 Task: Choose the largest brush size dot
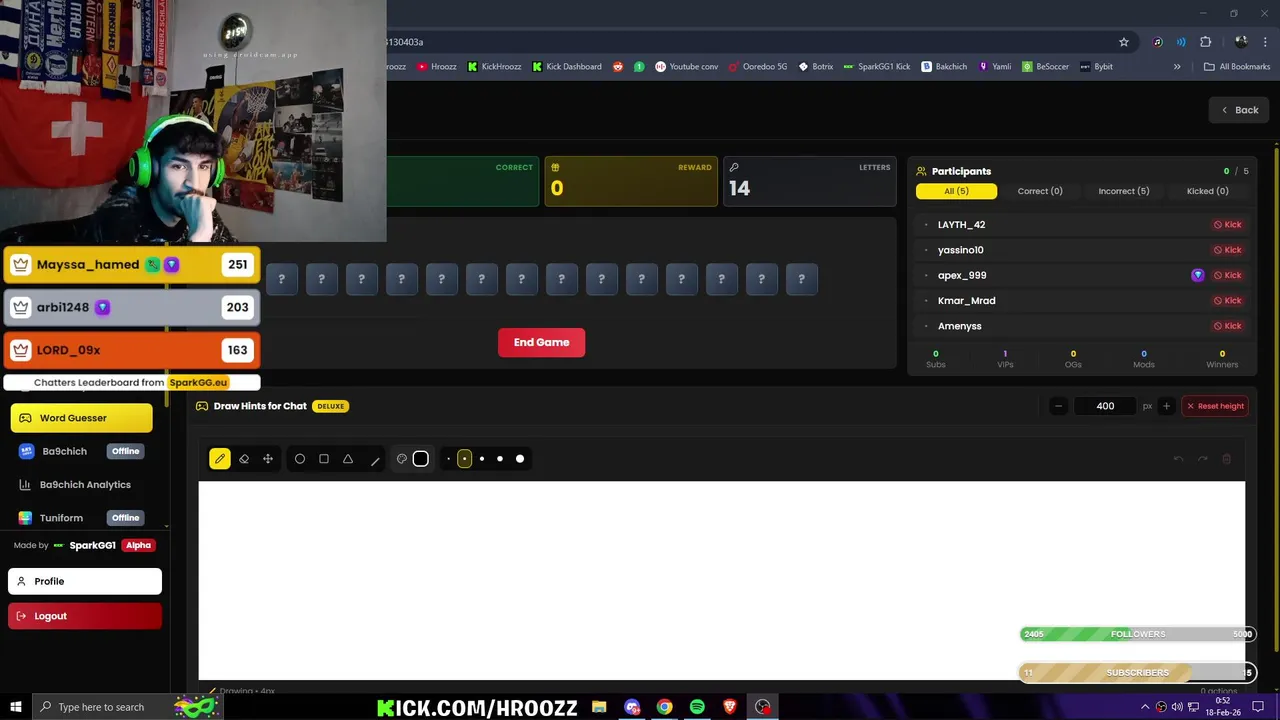pos(520,459)
